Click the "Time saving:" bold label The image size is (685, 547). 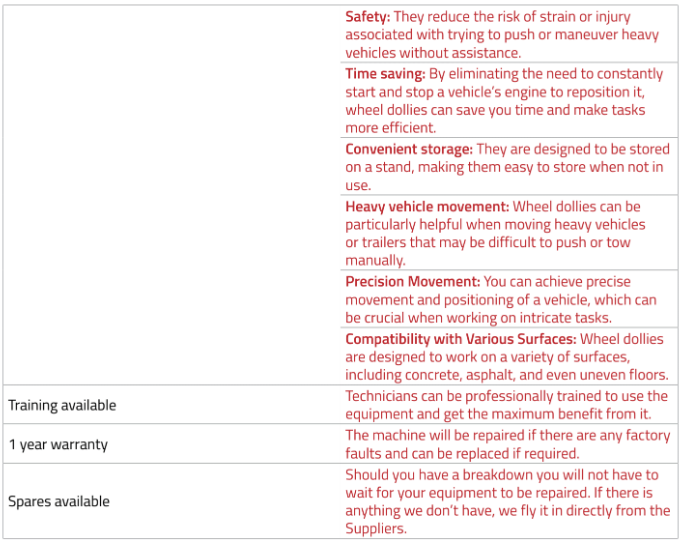tap(385, 74)
